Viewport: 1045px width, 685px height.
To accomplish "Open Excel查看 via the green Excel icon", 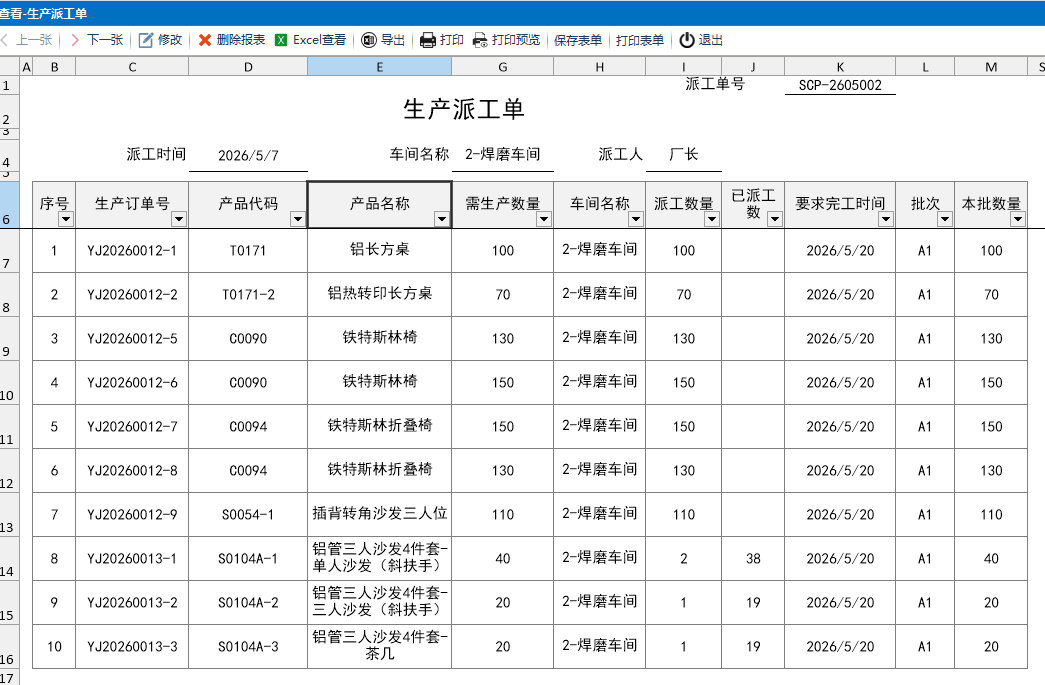I will (281, 40).
